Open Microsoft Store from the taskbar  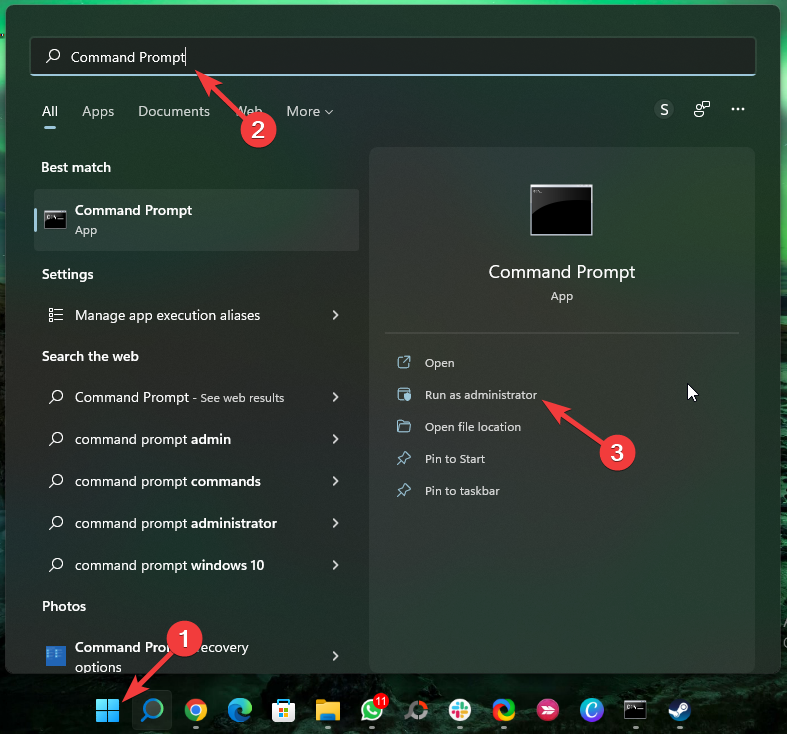[x=284, y=710]
